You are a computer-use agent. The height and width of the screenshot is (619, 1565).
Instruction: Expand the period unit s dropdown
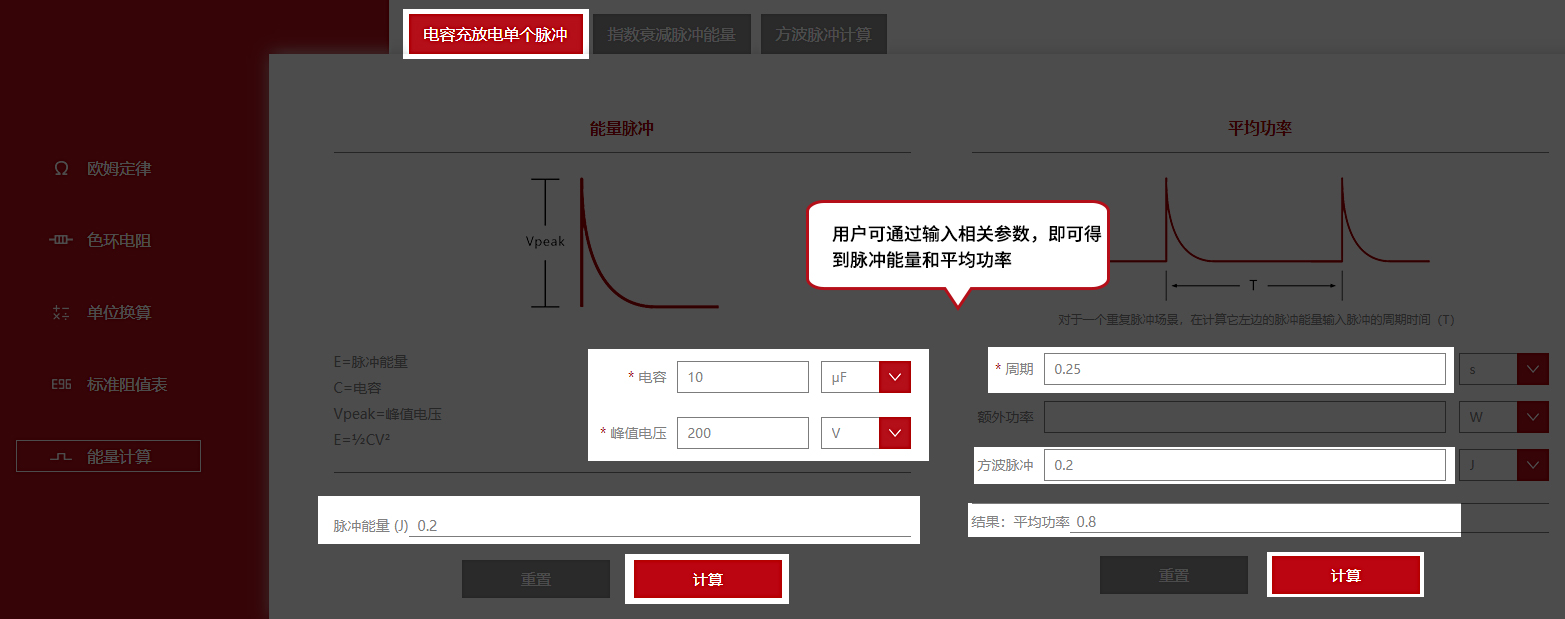(1532, 369)
